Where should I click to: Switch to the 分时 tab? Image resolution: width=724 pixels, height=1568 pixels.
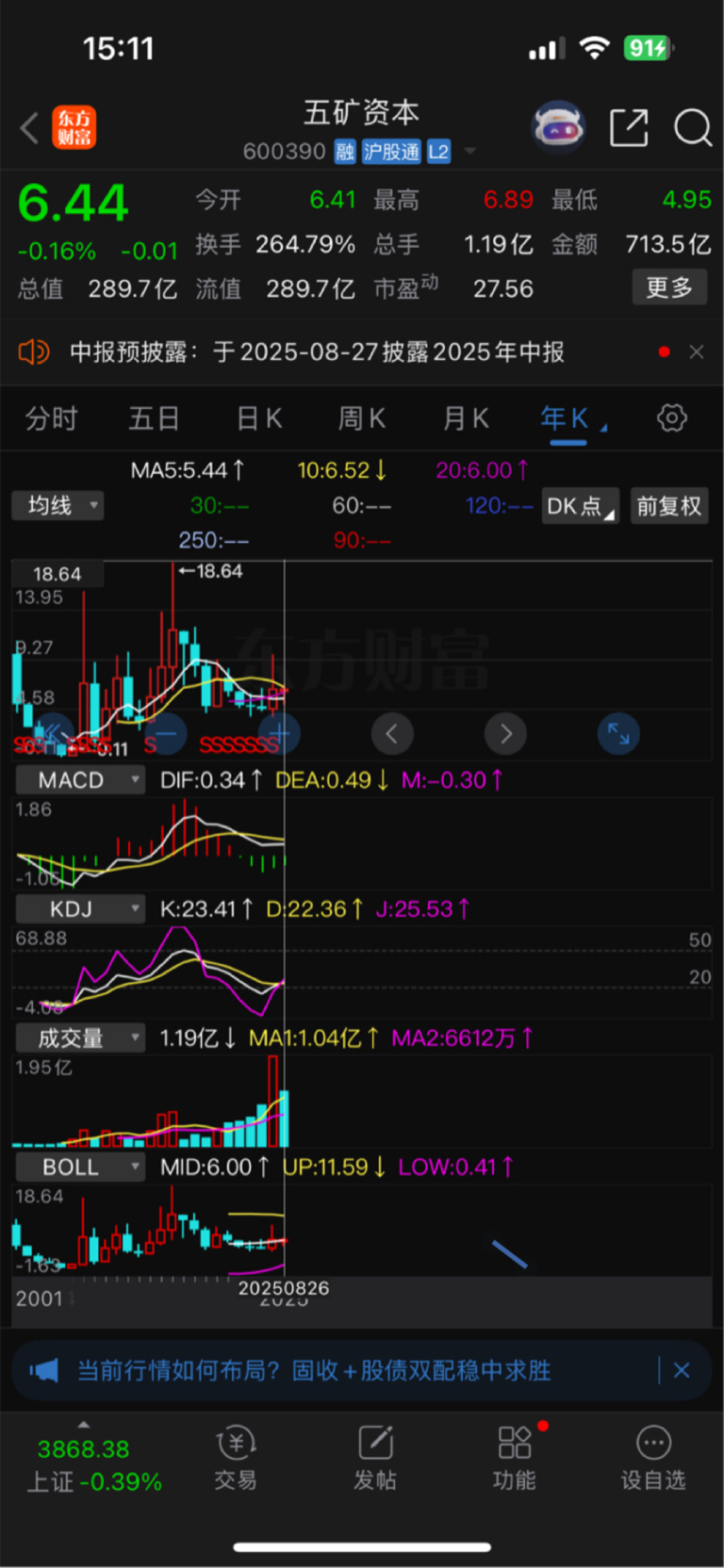pyautogui.click(x=51, y=418)
